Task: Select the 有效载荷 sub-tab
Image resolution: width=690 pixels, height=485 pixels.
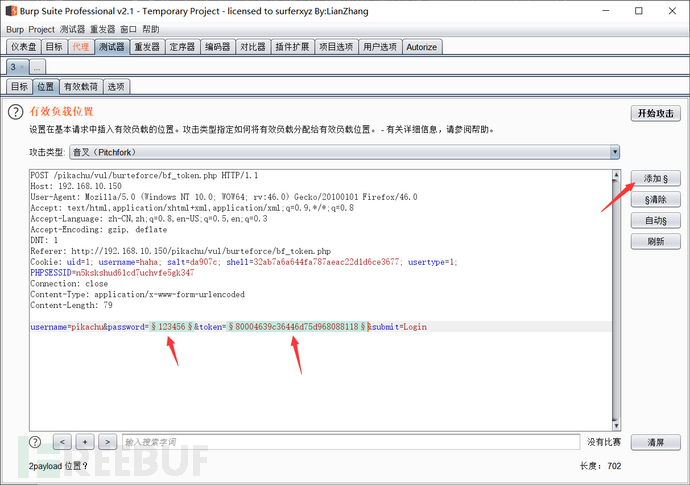Action: tap(81, 86)
